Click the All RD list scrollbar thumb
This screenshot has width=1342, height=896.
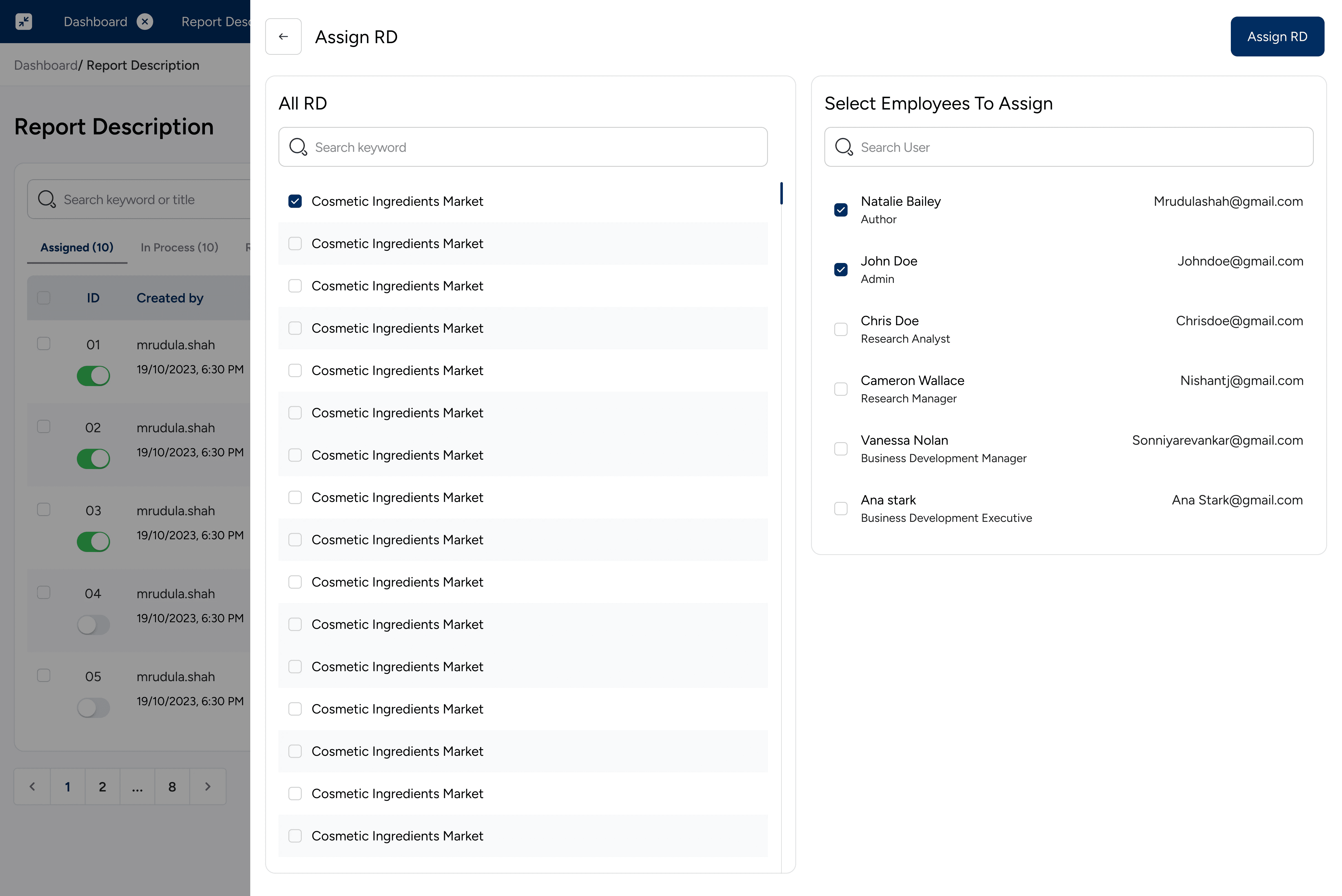tap(781, 193)
